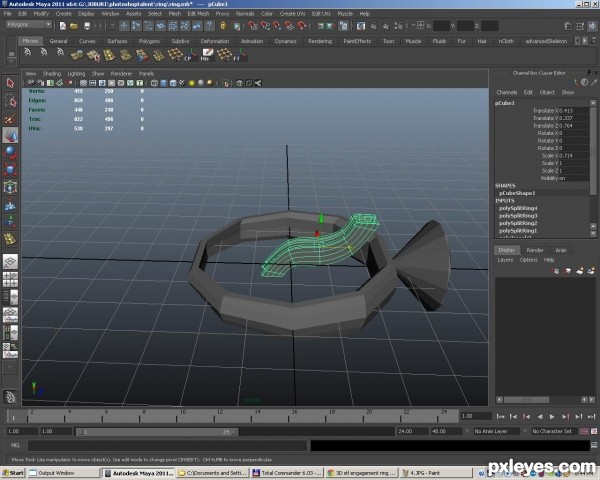600x480 pixels.
Task: Toggle wireframe display in viewport toolbar
Action: tap(154, 83)
